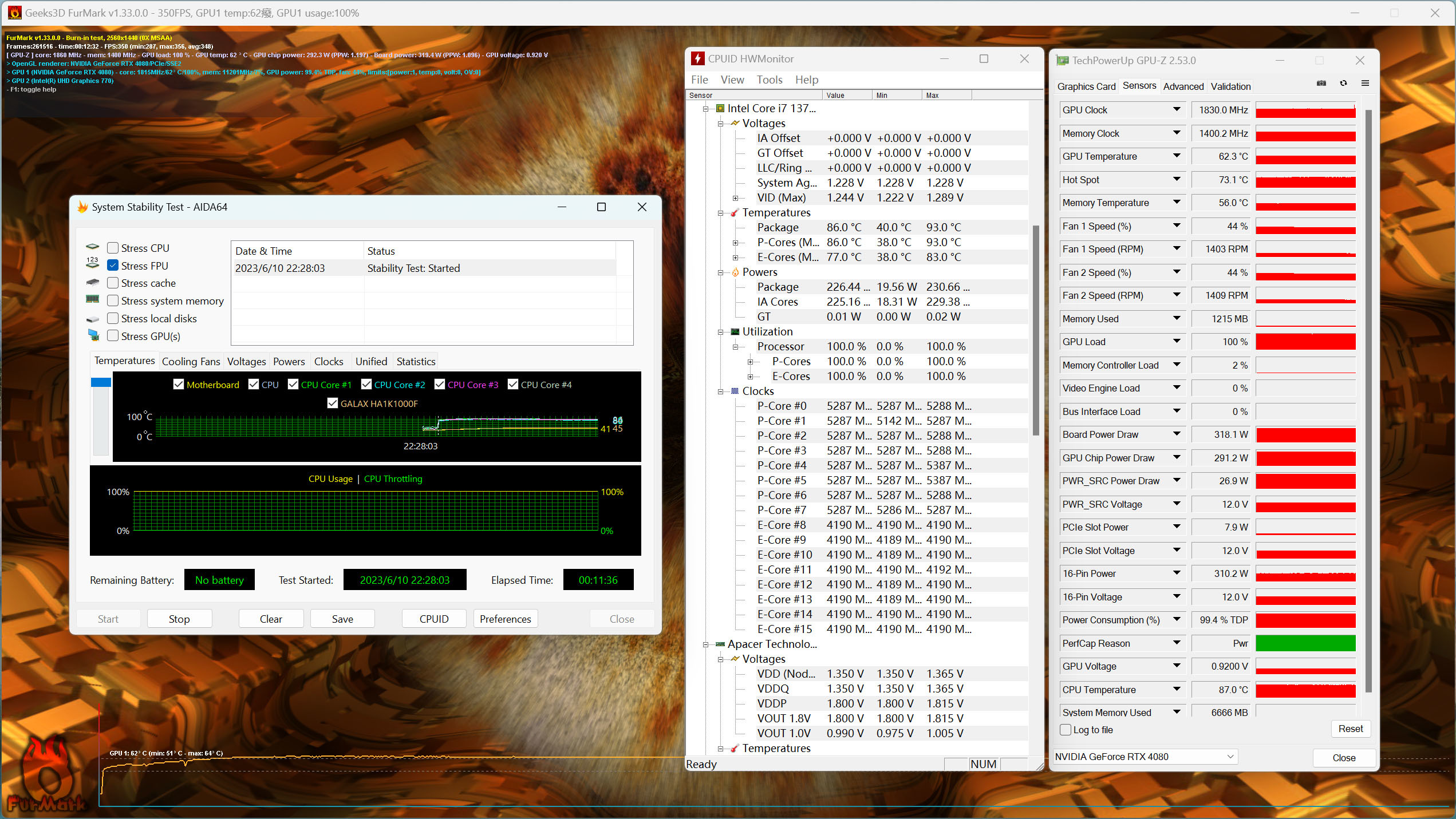Click the Reset button in GPU-Z
The height and width of the screenshot is (819, 1456).
tap(1350, 729)
